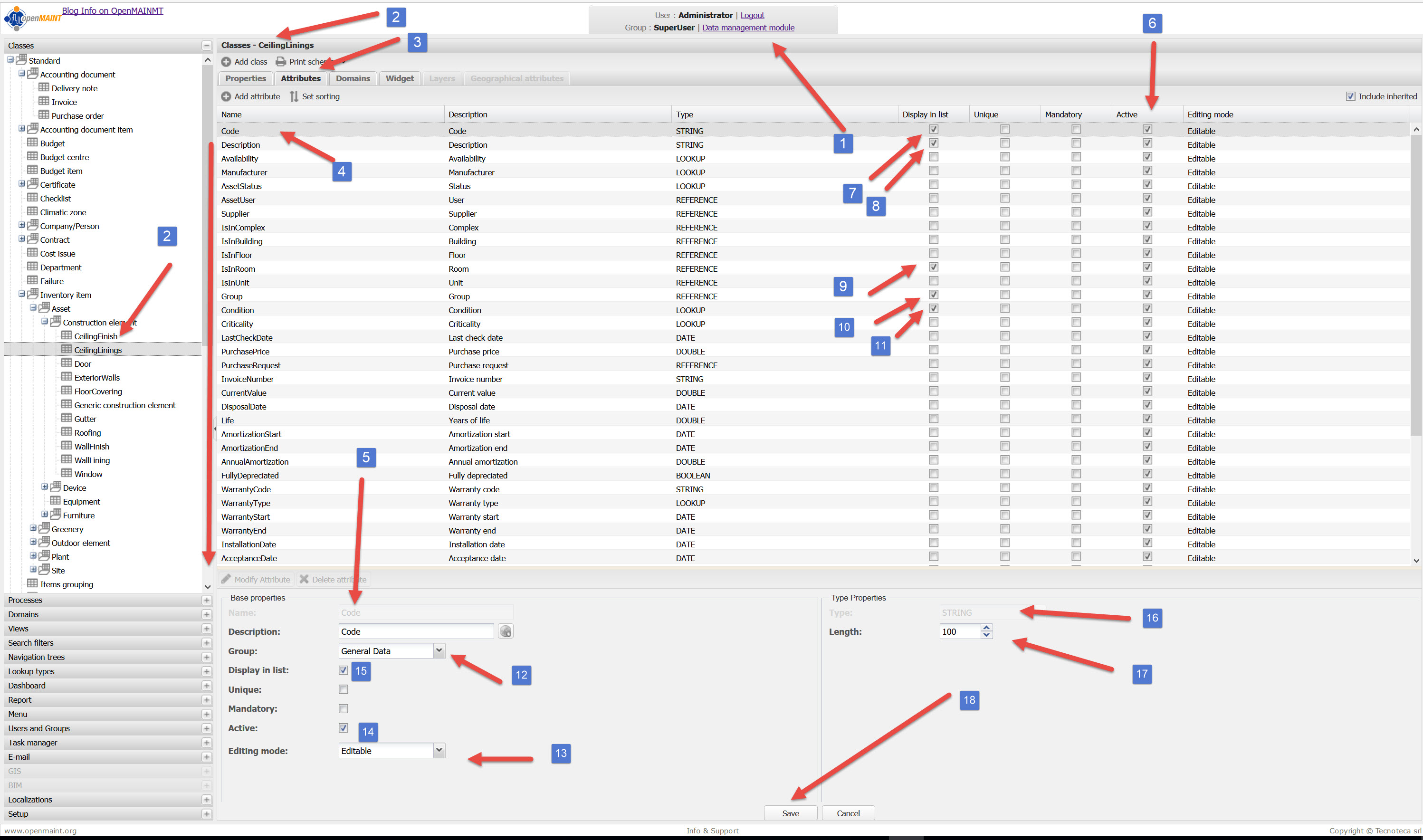The image size is (1423, 840).
Task: Switch to the Domains tab
Action: pyautogui.click(x=353, y=79)
